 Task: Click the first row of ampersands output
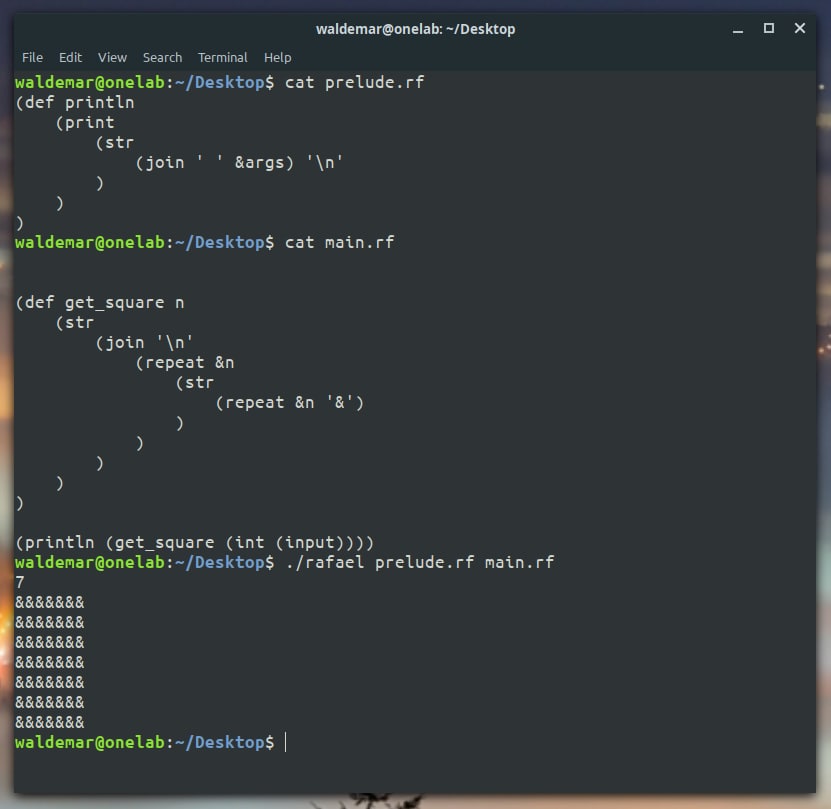(50, 603)
